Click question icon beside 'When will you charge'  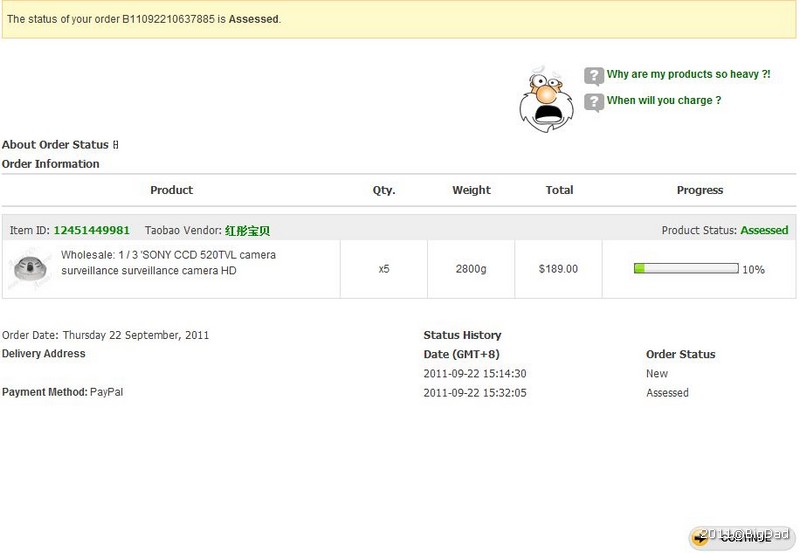point(594,103)
